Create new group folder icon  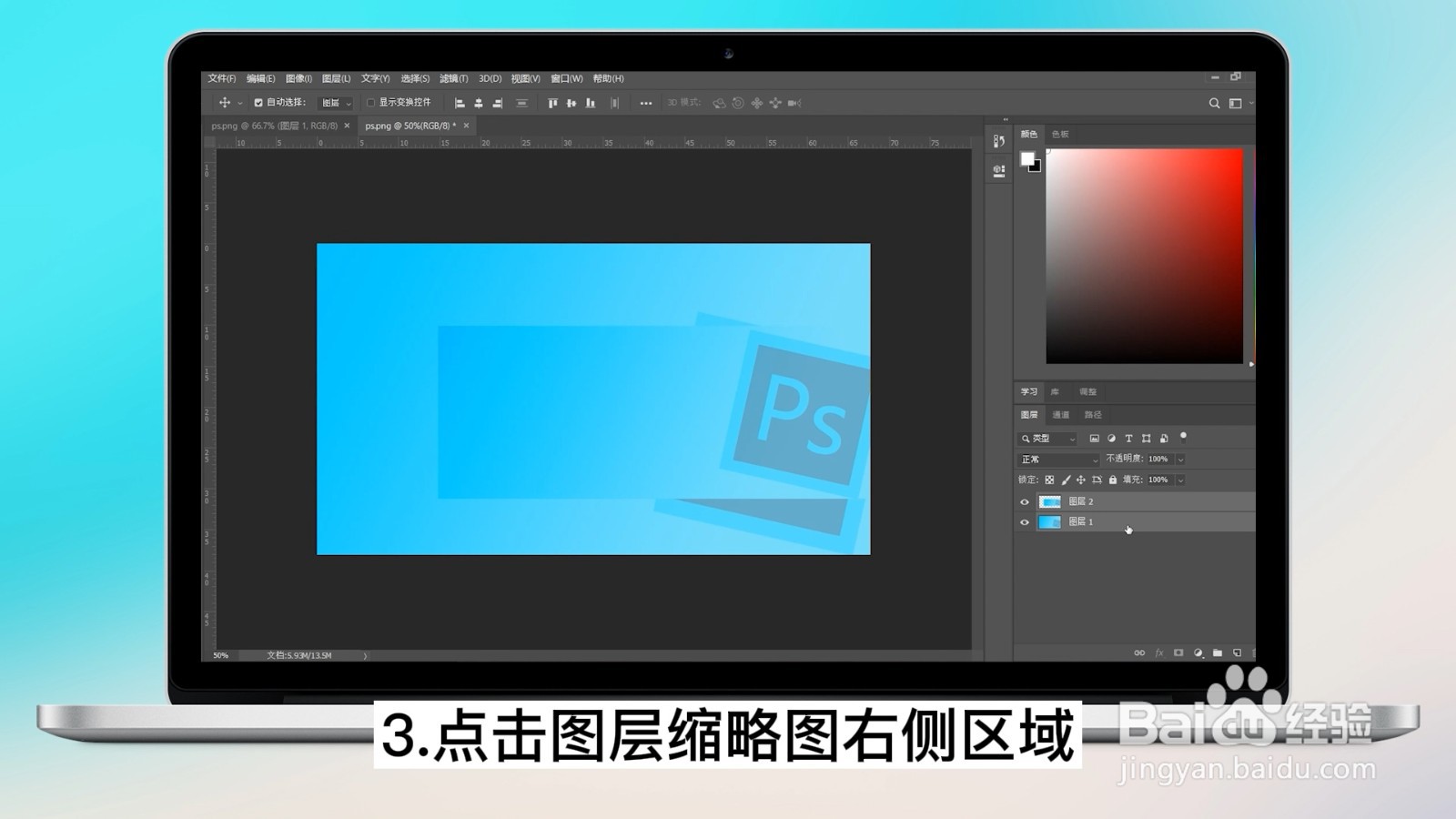[1218, 652]
